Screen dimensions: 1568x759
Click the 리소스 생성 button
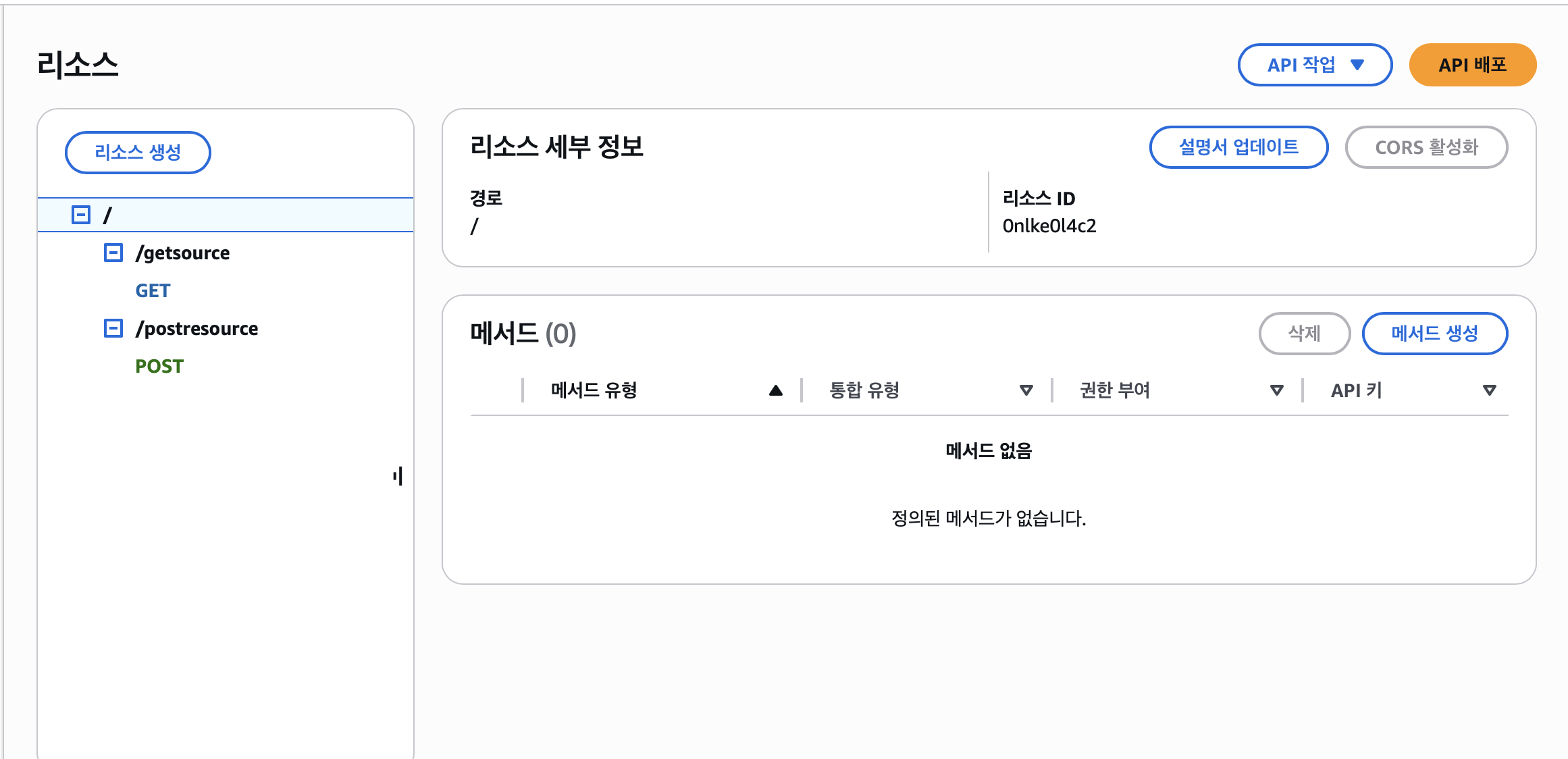(x=138, y=153)
